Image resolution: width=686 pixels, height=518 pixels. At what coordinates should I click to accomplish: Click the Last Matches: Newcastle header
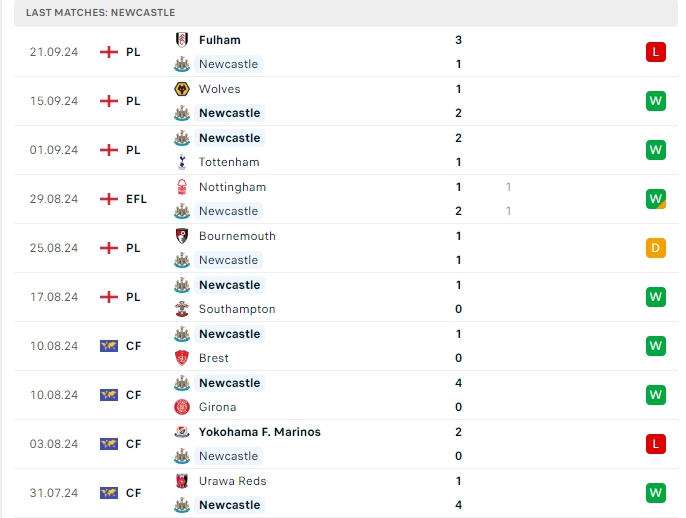[101, 12]
